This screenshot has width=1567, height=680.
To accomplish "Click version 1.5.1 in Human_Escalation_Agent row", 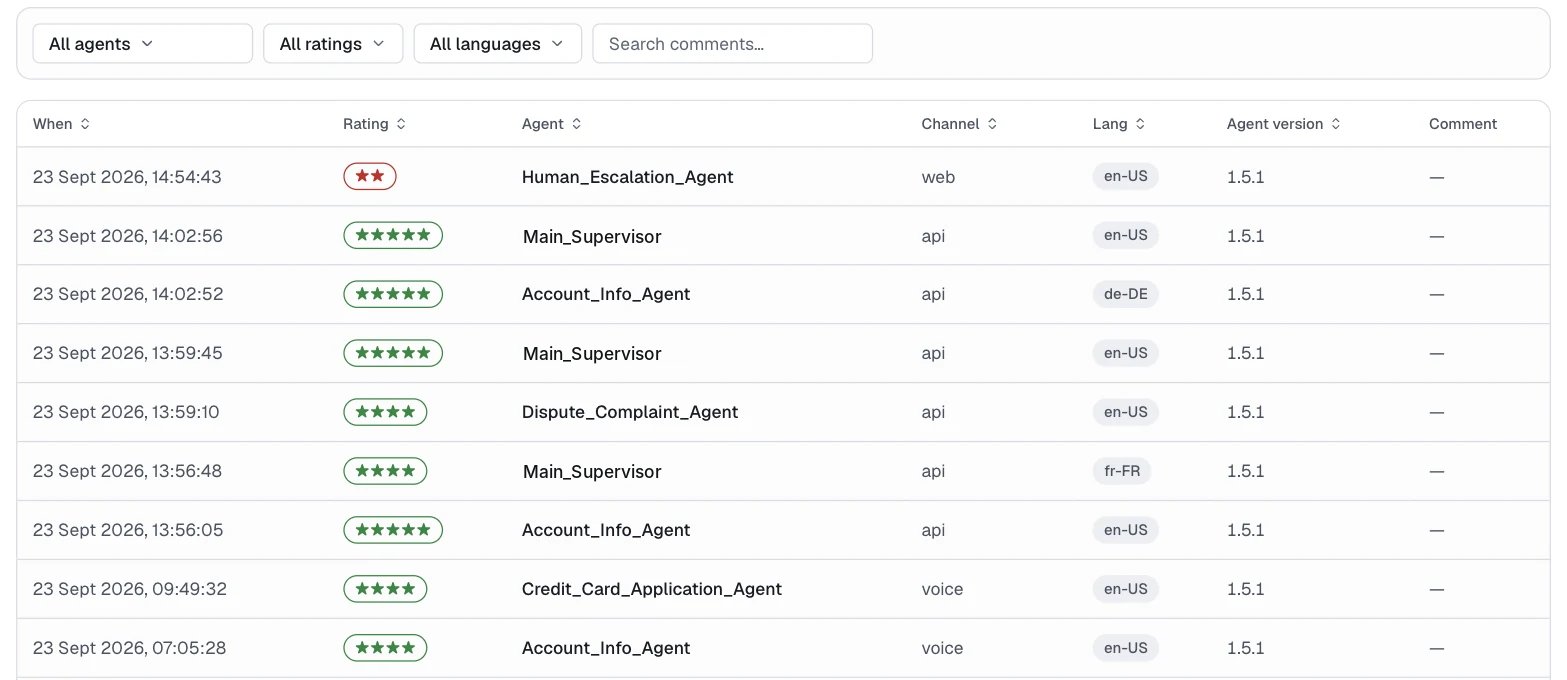I will click(1246, 177).
